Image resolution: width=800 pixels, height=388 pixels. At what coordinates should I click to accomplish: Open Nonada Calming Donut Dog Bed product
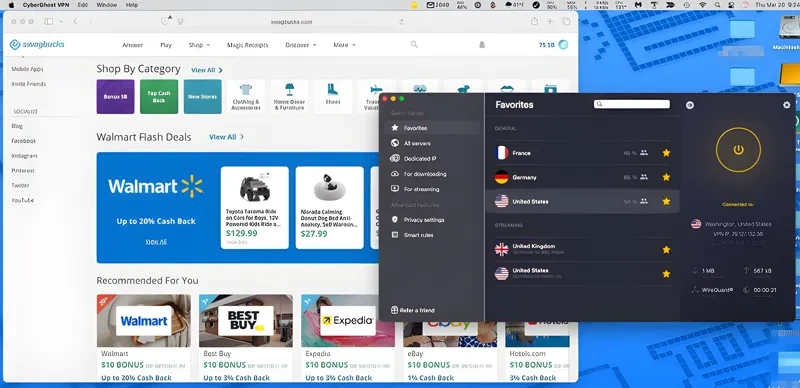click(330, 208)
